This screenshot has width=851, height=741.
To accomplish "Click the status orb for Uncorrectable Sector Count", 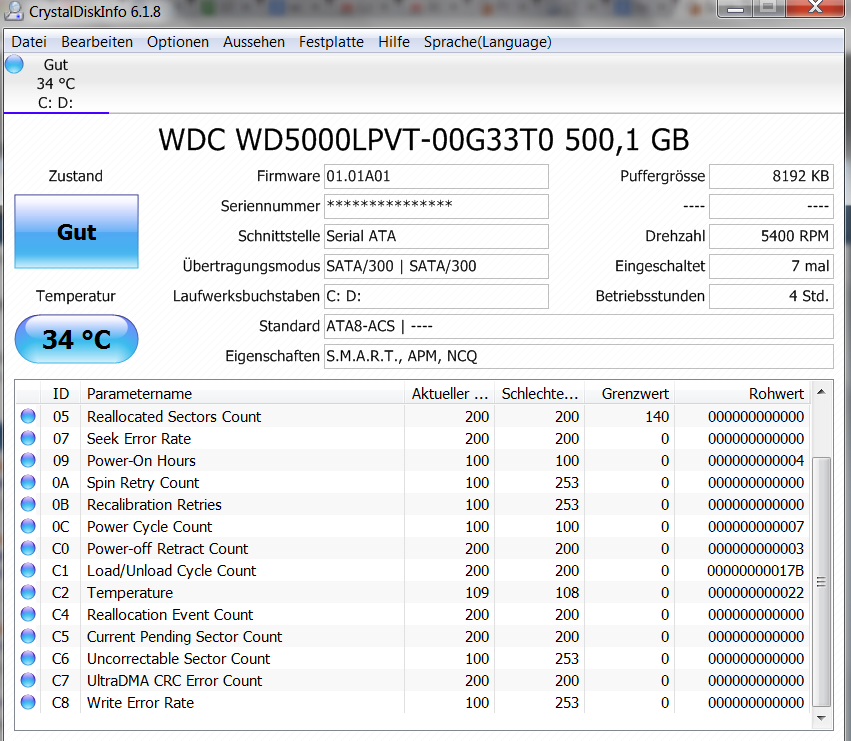I will 28,658.
